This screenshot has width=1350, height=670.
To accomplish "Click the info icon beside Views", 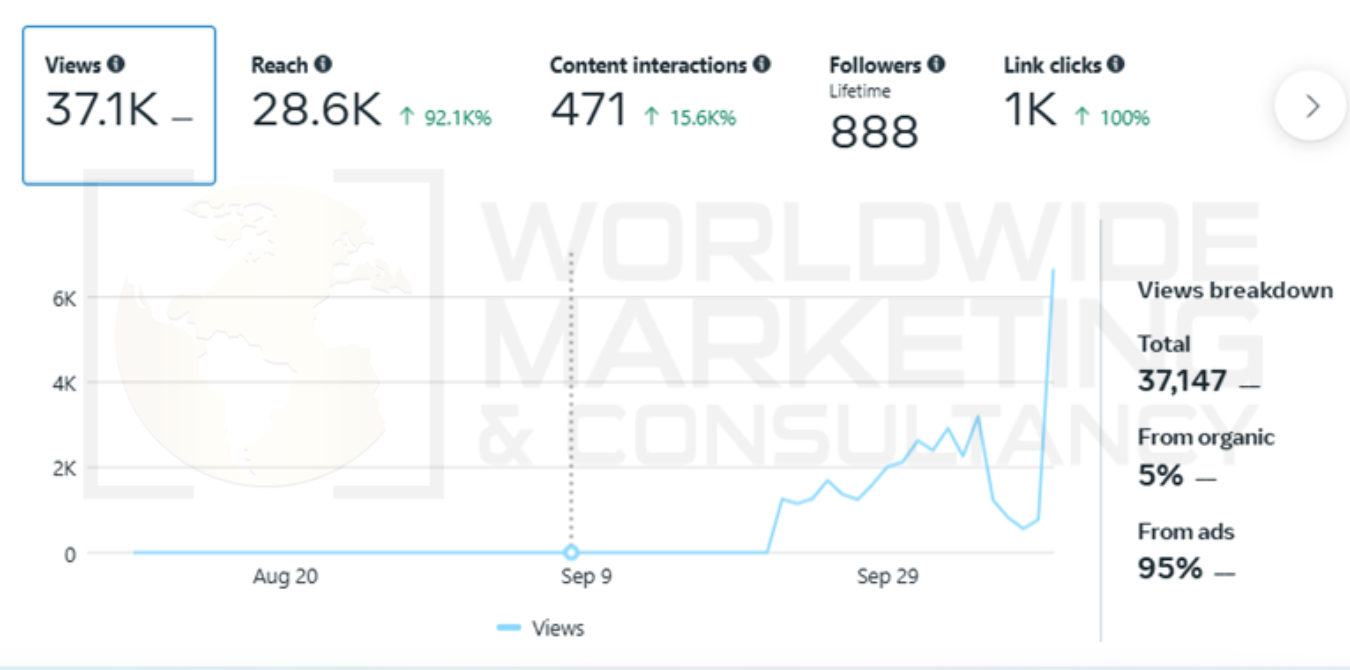I will pos(116,65).
